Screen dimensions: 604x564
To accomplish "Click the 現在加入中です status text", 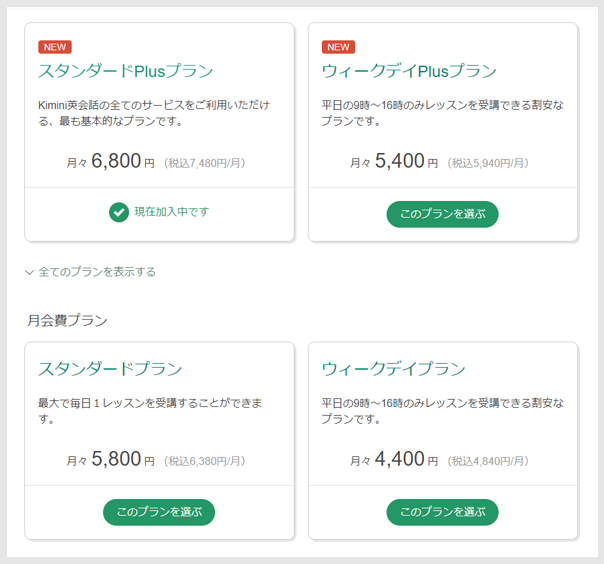I will (x=171, y=212).
